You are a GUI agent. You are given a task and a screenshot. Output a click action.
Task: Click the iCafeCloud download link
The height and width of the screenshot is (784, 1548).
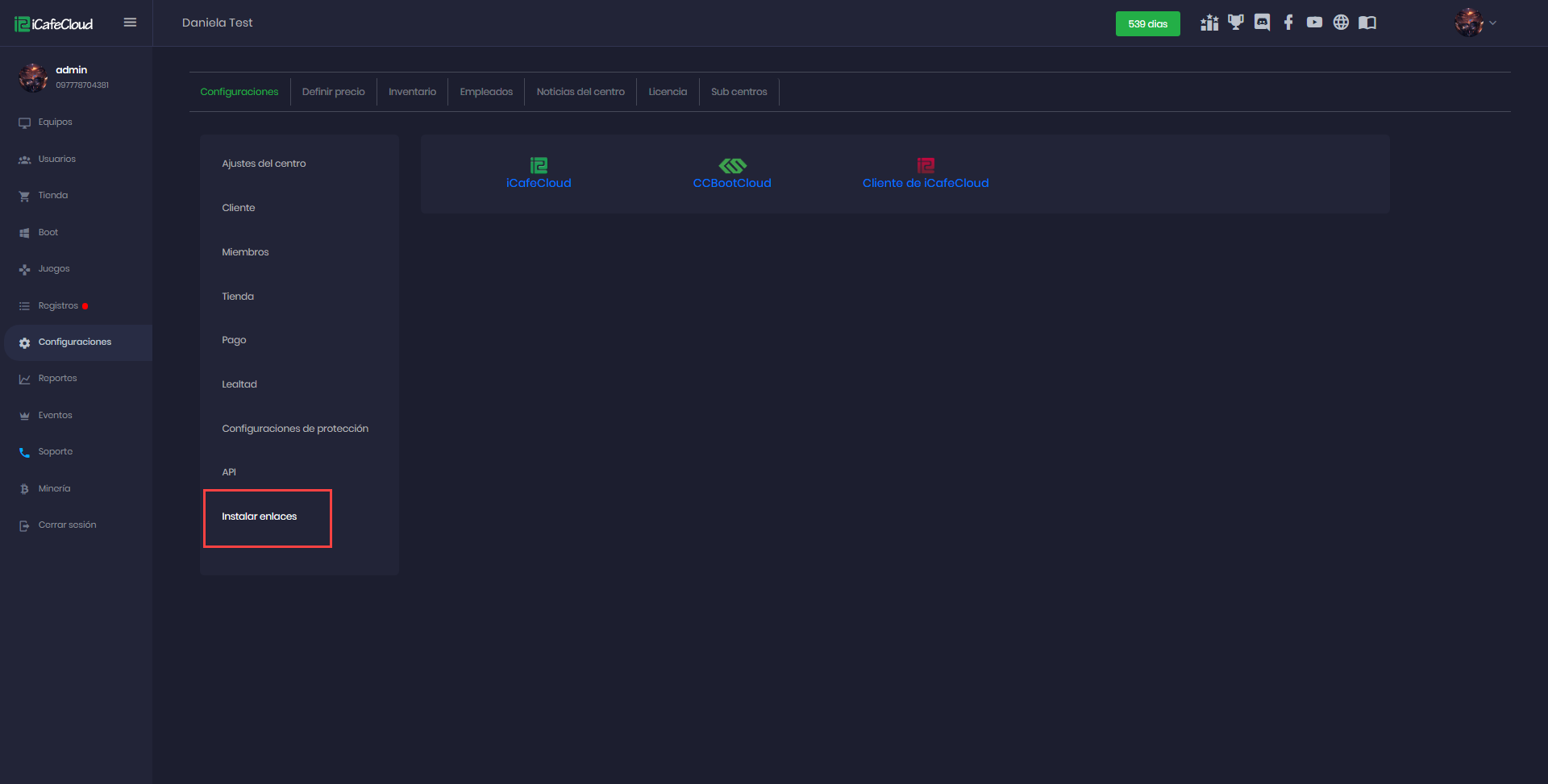(x=539, y=183)
